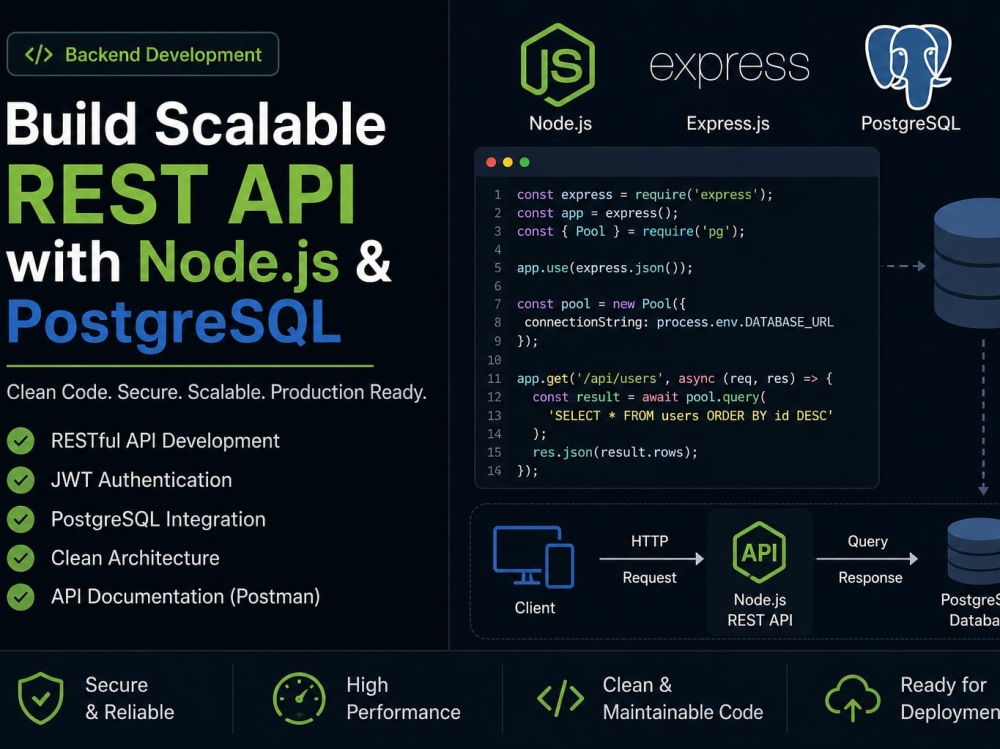Click the 'Client' label in diagram

click(534, 608)
